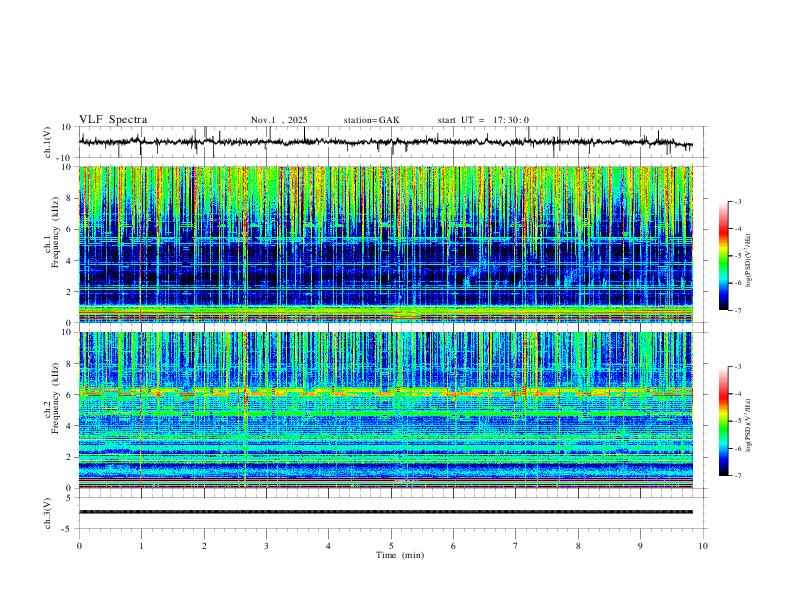Click the "9" tick on the time axis
Image resolution: width=792 pixels, height=612 pixels.
640,546
